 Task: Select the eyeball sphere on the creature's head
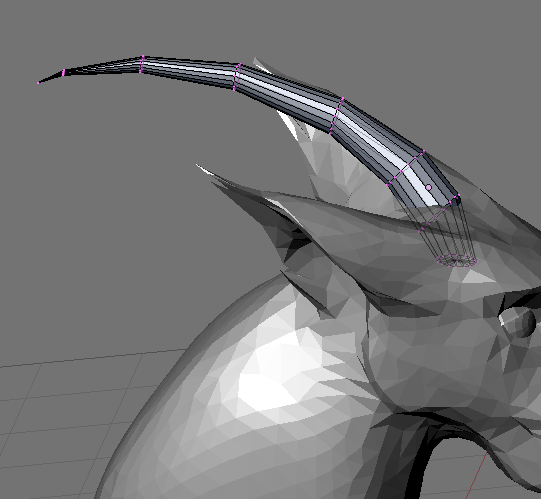[518, 322]
